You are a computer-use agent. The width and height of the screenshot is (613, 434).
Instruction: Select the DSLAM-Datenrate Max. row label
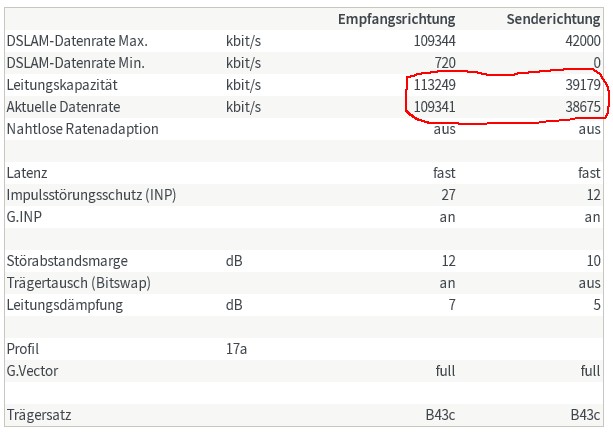coord(77,41)
